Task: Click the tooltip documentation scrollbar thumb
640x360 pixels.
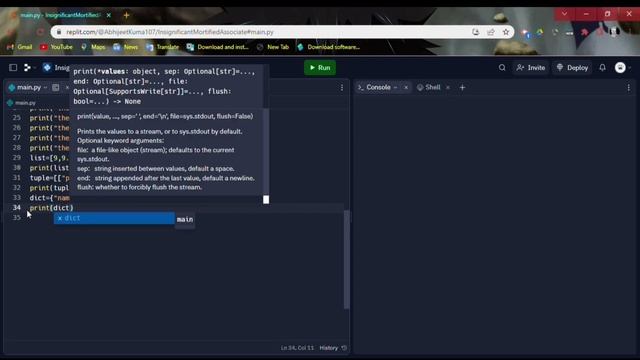Action: click(x=266, y=200)
